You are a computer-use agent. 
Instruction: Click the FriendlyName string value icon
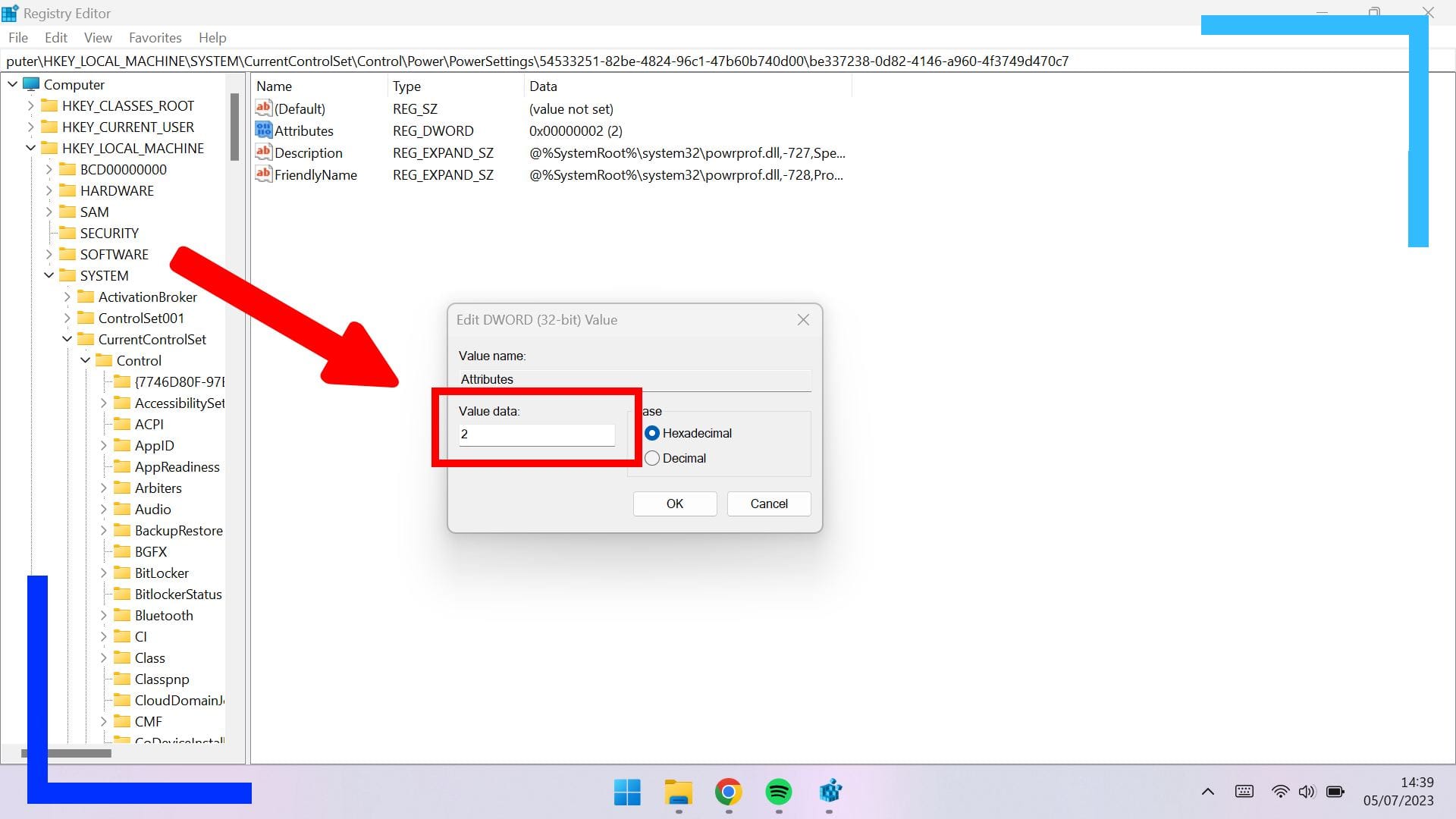pos(263,174)
